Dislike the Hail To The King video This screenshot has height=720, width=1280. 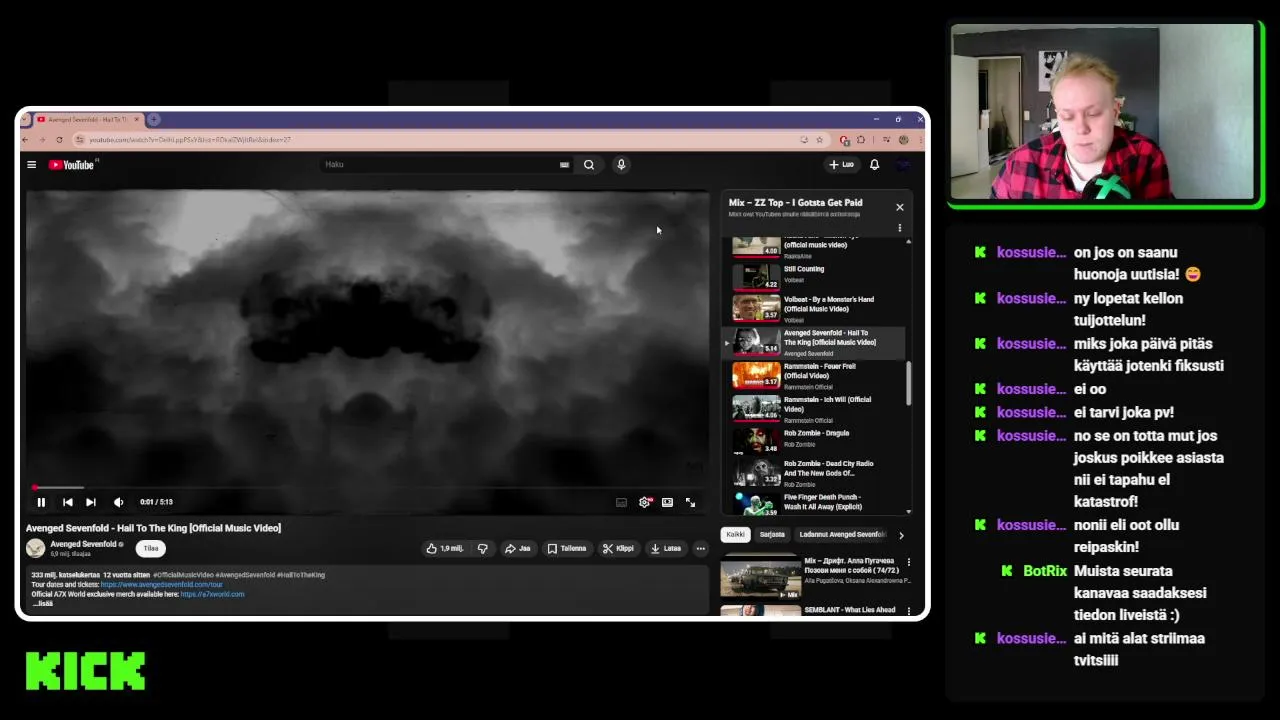click(x=482, y=548)
